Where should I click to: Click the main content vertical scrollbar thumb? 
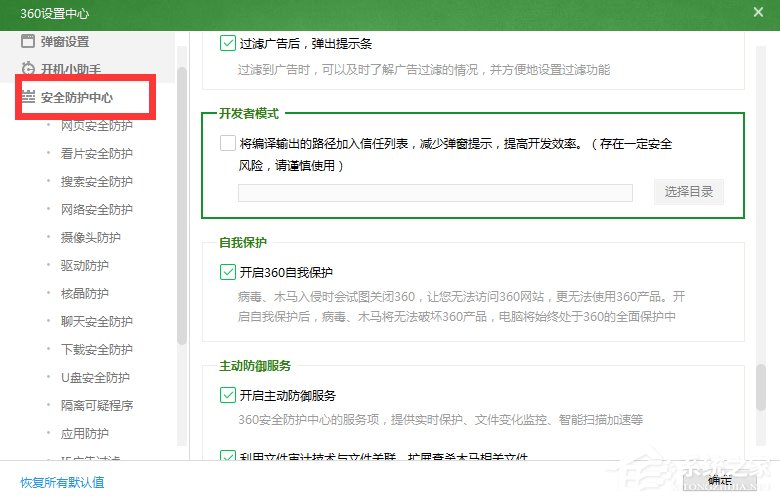tap(762, 385)
